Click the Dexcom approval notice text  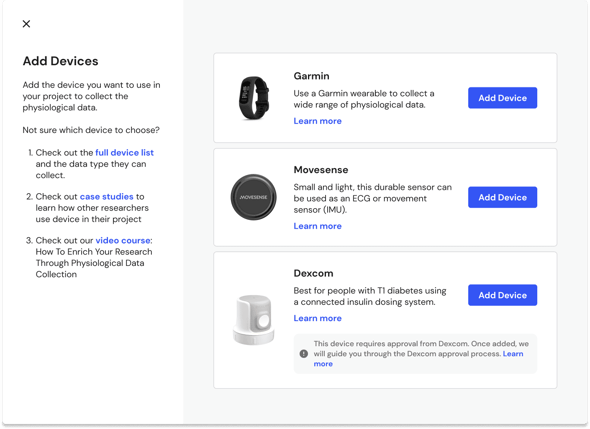[421, 354]
